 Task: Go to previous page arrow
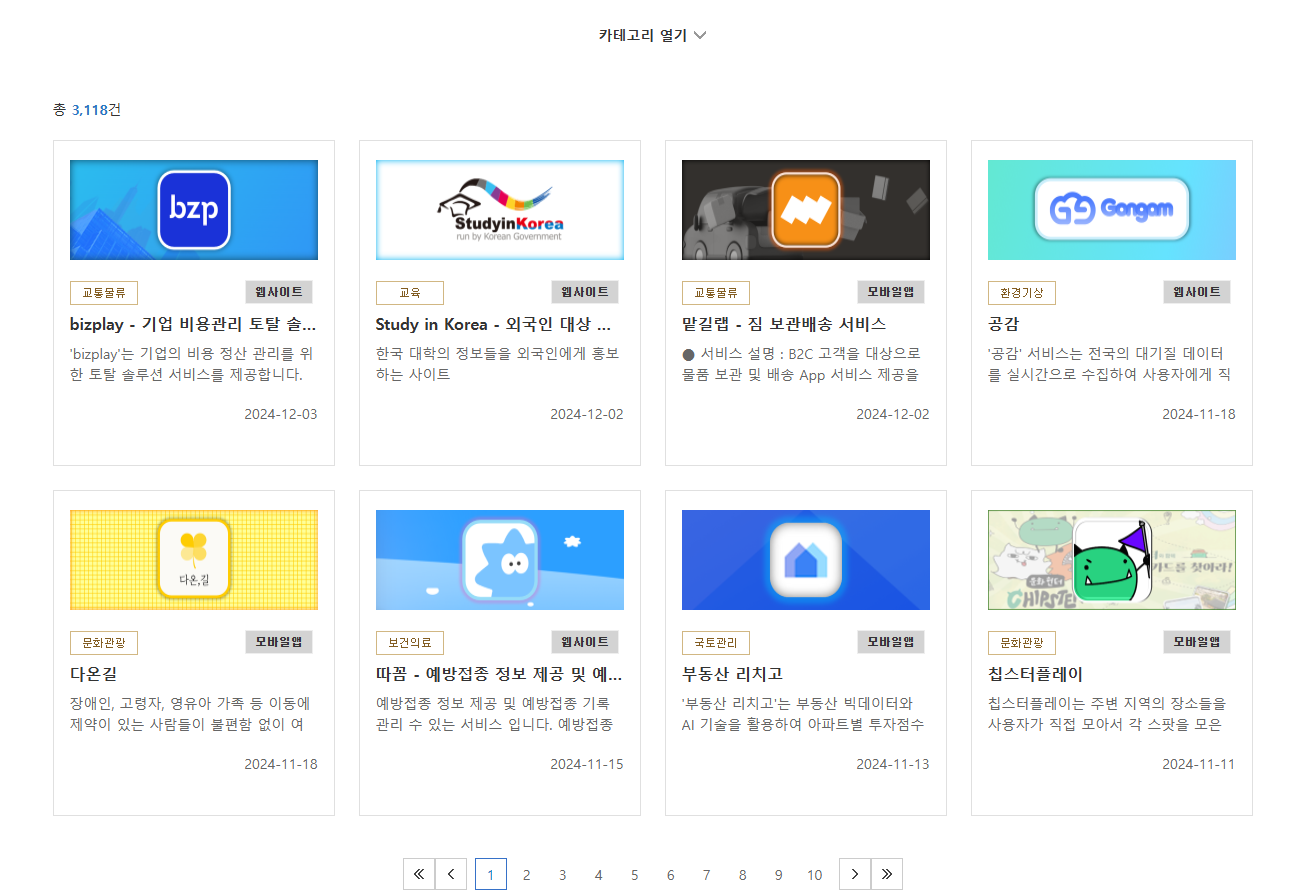451,874
